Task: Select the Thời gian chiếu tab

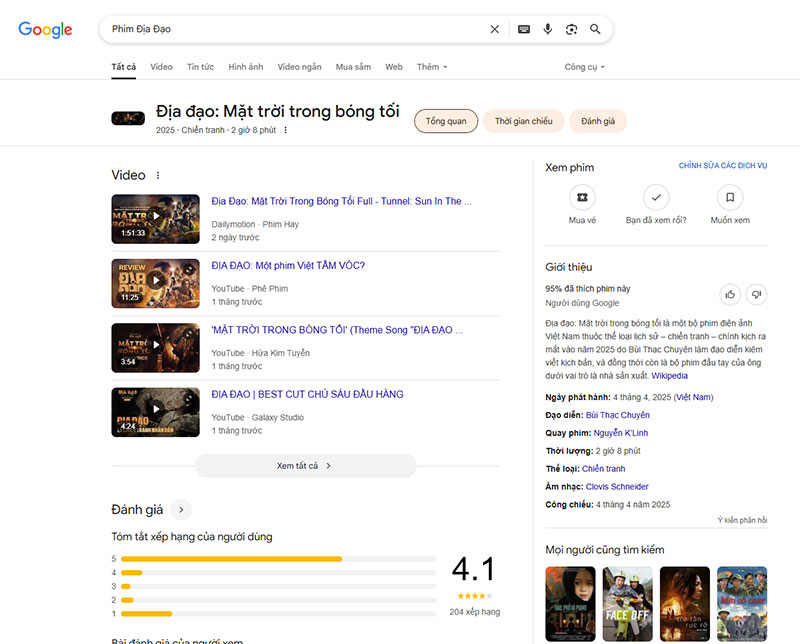Action: [524, 121]
